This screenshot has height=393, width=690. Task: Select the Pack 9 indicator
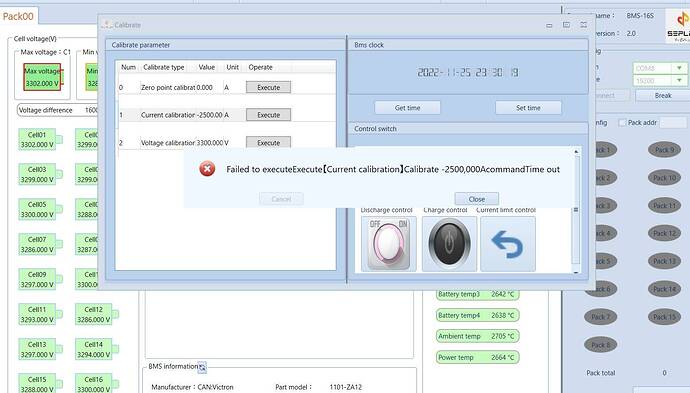[x=664, y=150]
